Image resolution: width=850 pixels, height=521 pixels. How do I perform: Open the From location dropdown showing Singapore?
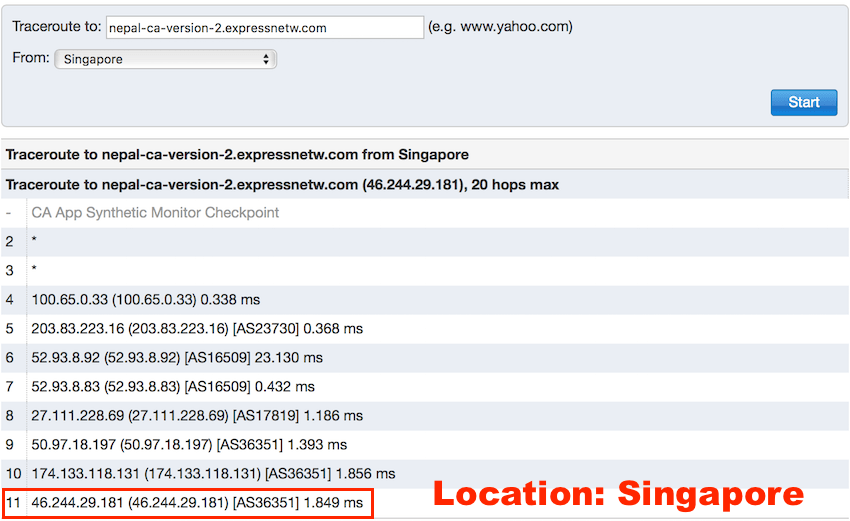(x=165, y=59)
